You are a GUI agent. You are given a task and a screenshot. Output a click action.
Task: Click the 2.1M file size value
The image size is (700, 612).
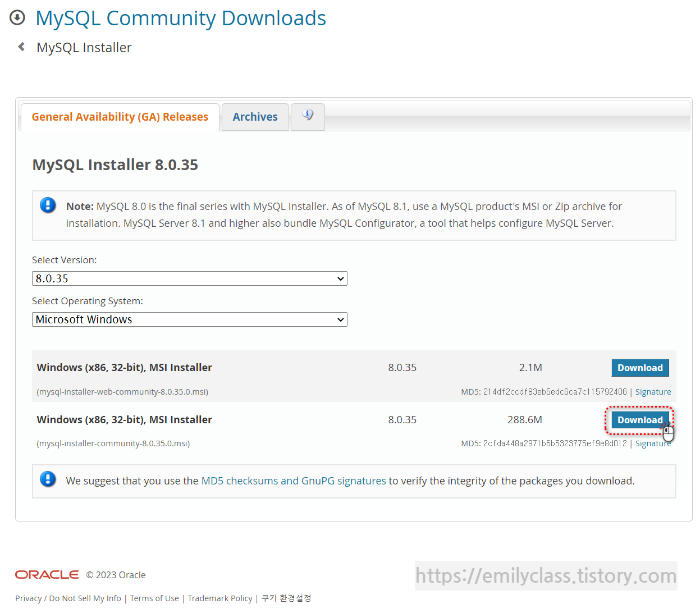click(x=530, y=368)
